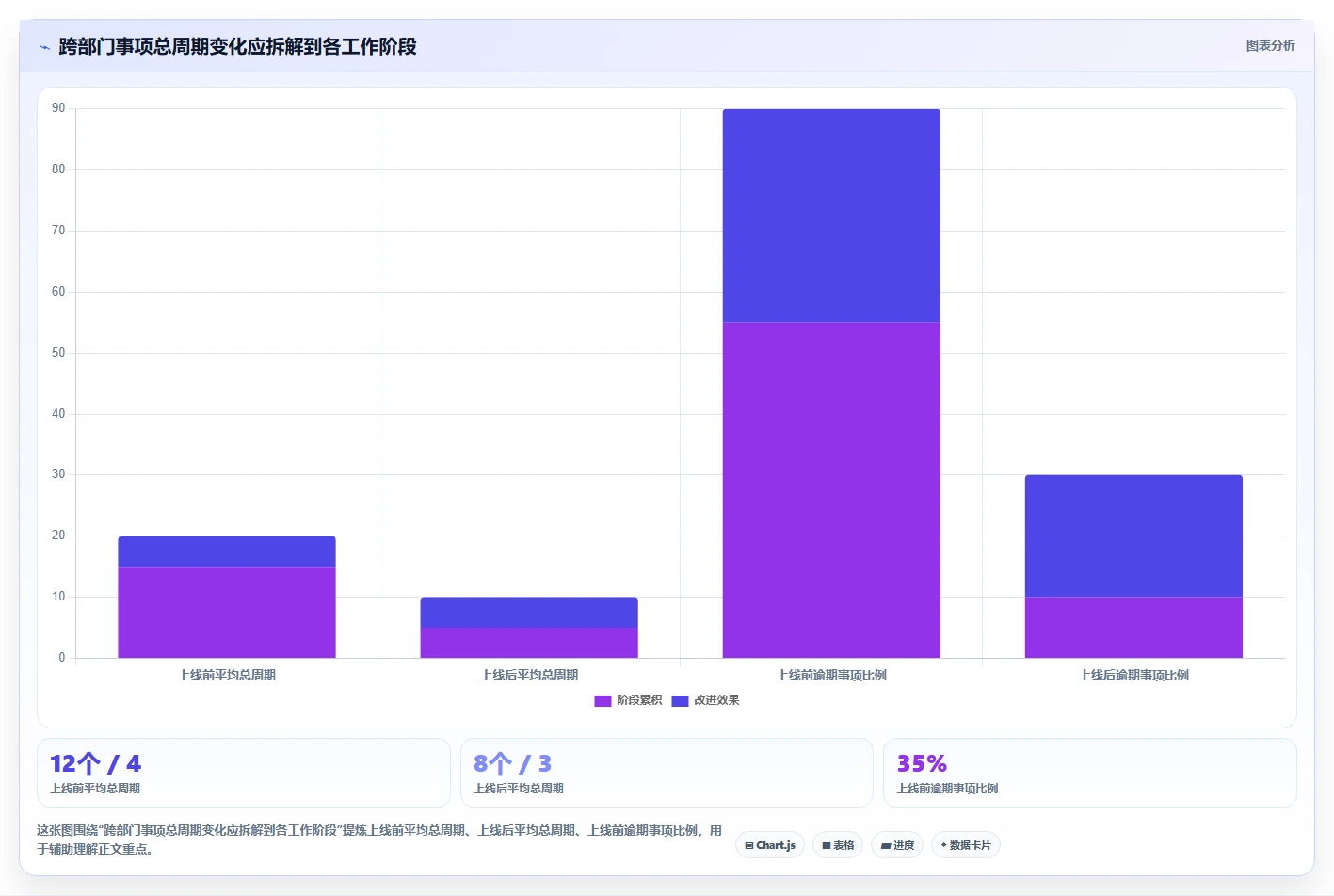Click the small icon before the chart title
This screenshot has height=896, width=1334.
click(44, 47)
